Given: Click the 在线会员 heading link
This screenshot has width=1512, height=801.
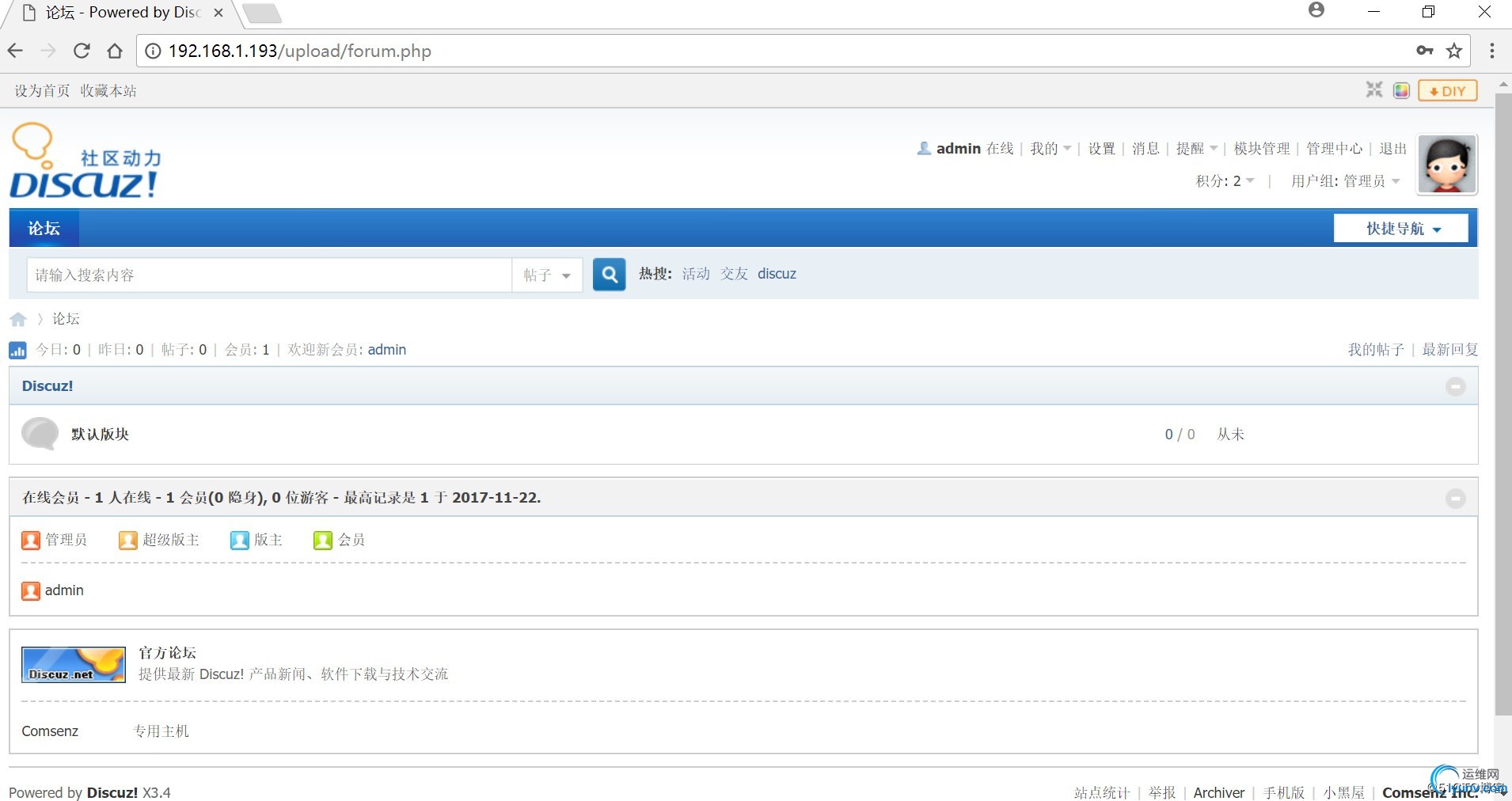Looking at the screenshot, I should pos(51,498).
